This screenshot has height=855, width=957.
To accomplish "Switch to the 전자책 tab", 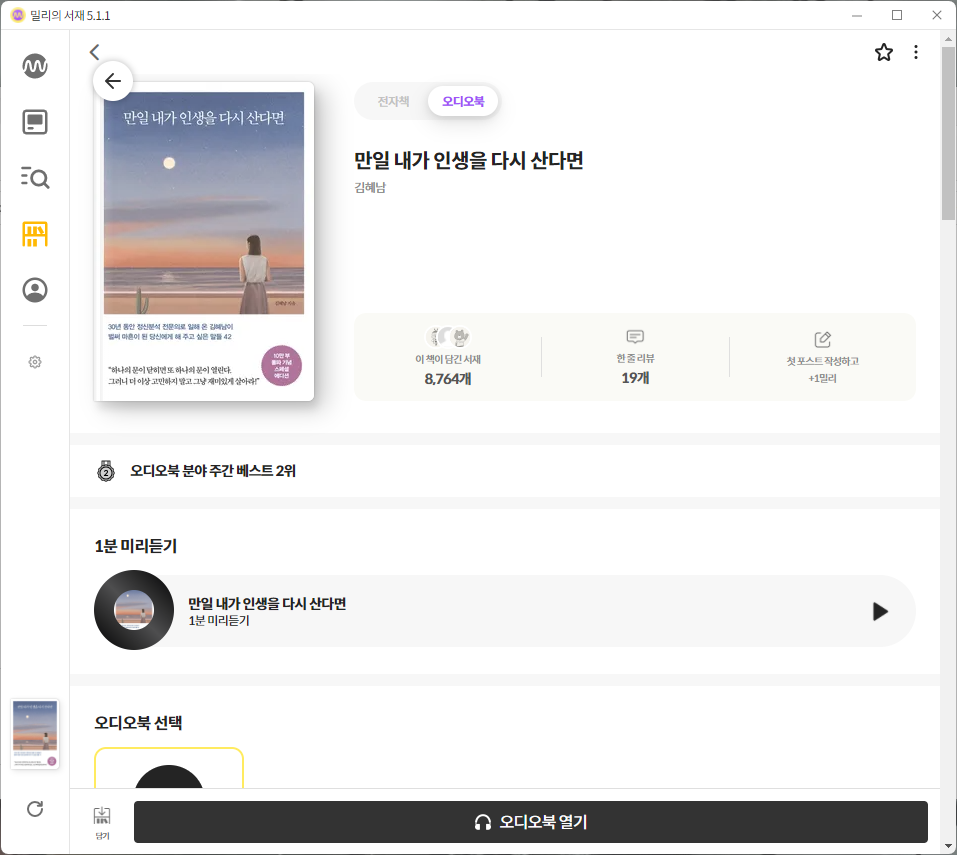I will pos(393,101).
